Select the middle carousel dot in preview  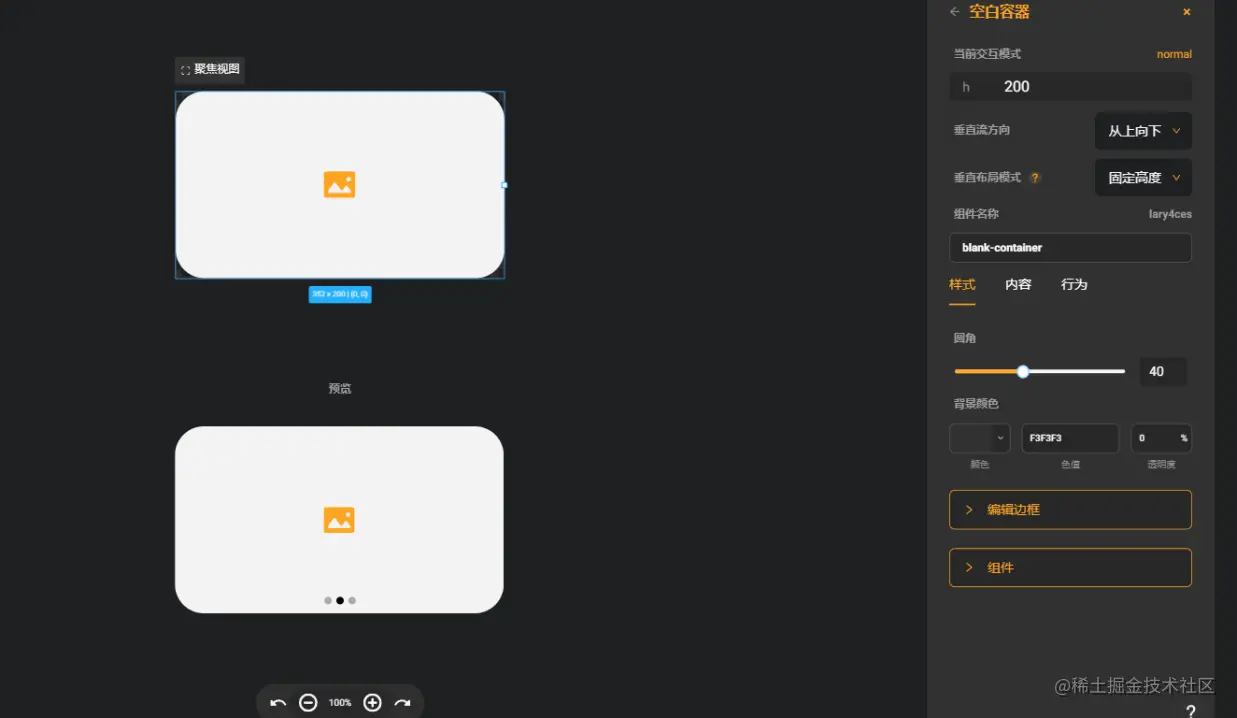340,601
